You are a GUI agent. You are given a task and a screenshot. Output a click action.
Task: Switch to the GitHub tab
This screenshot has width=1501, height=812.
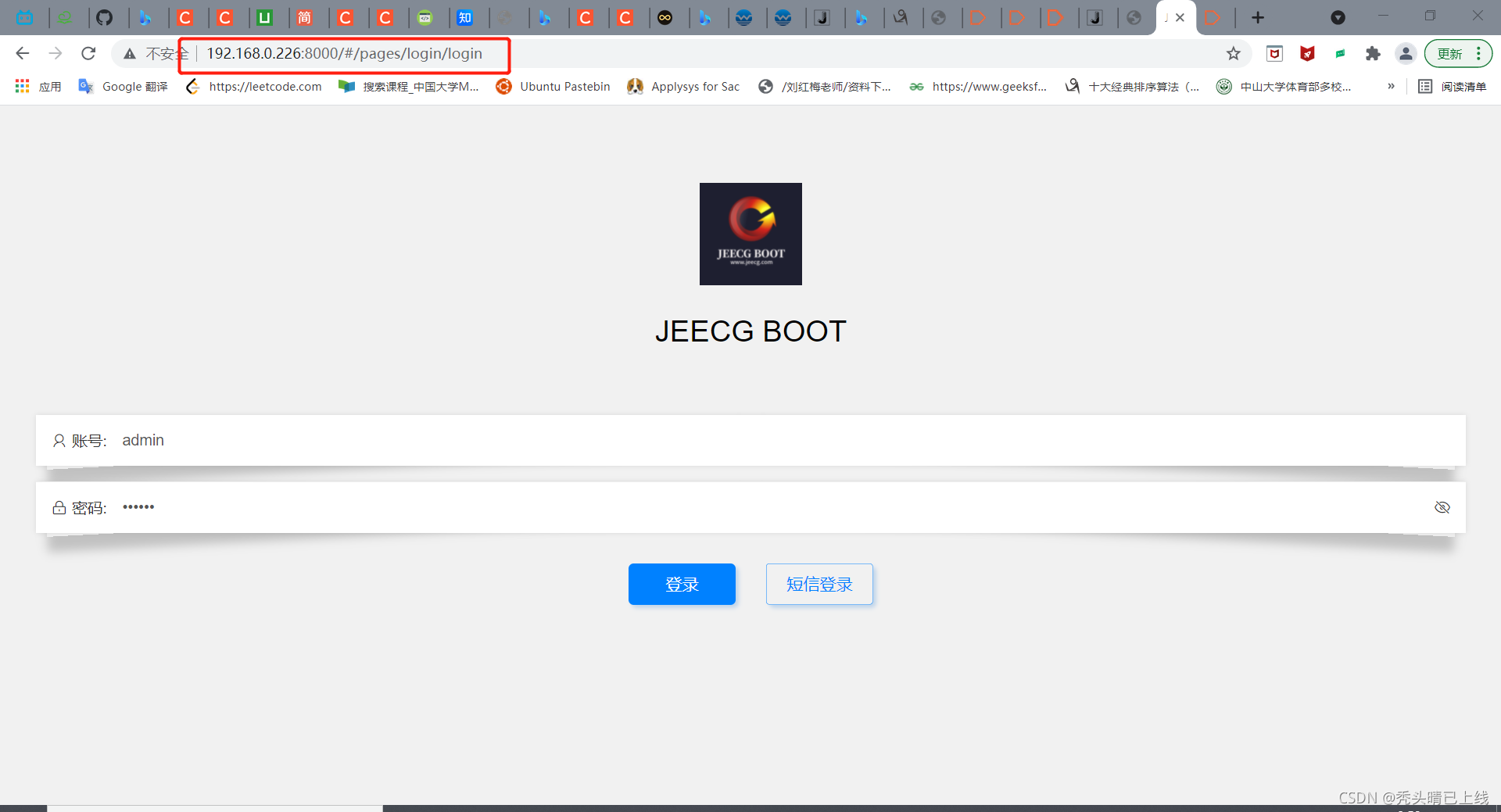tap(105, 17)
